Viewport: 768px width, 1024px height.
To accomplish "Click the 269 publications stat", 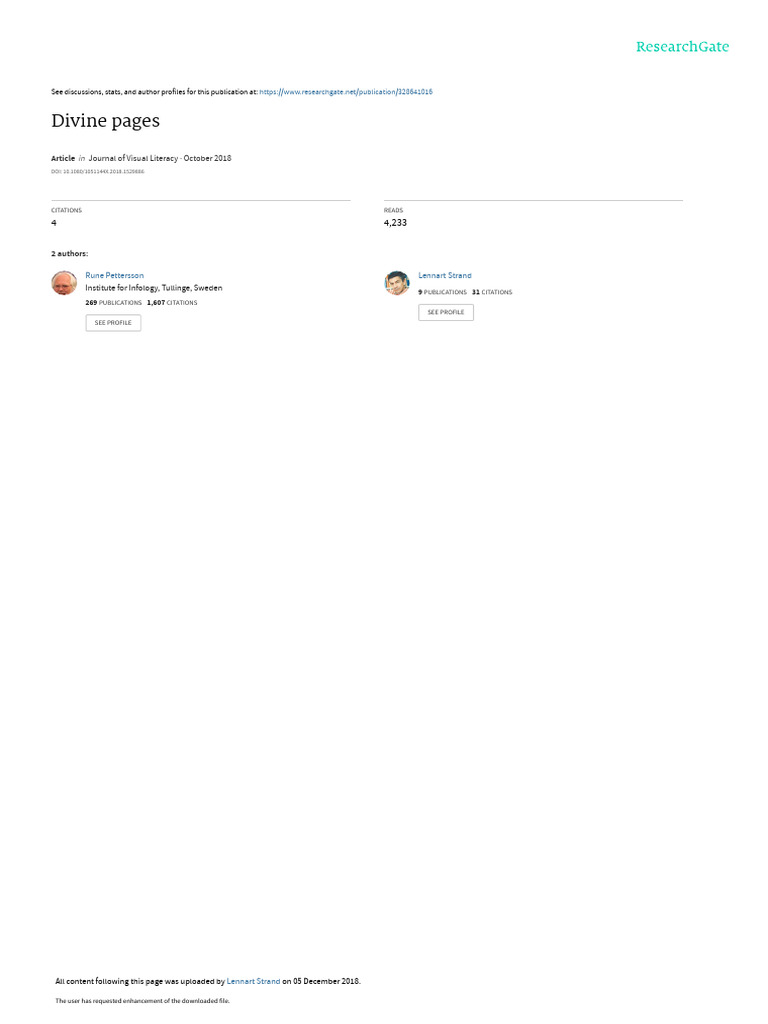I will (x=114, y=303).
